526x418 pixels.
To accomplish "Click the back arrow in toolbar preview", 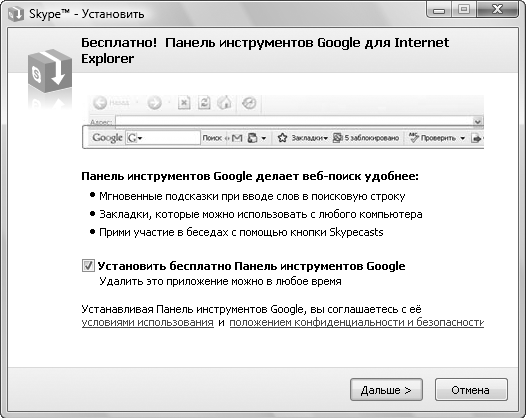I will pyautogui.click(x=100, y=103).
